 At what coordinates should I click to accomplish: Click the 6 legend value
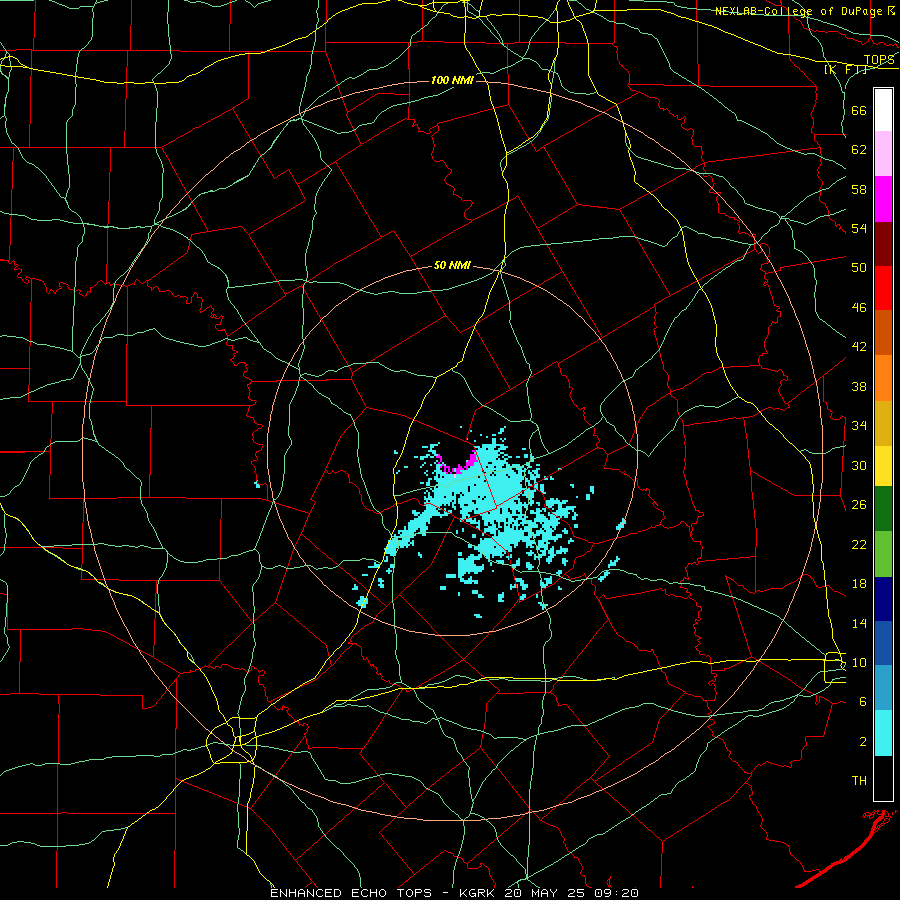863,701
